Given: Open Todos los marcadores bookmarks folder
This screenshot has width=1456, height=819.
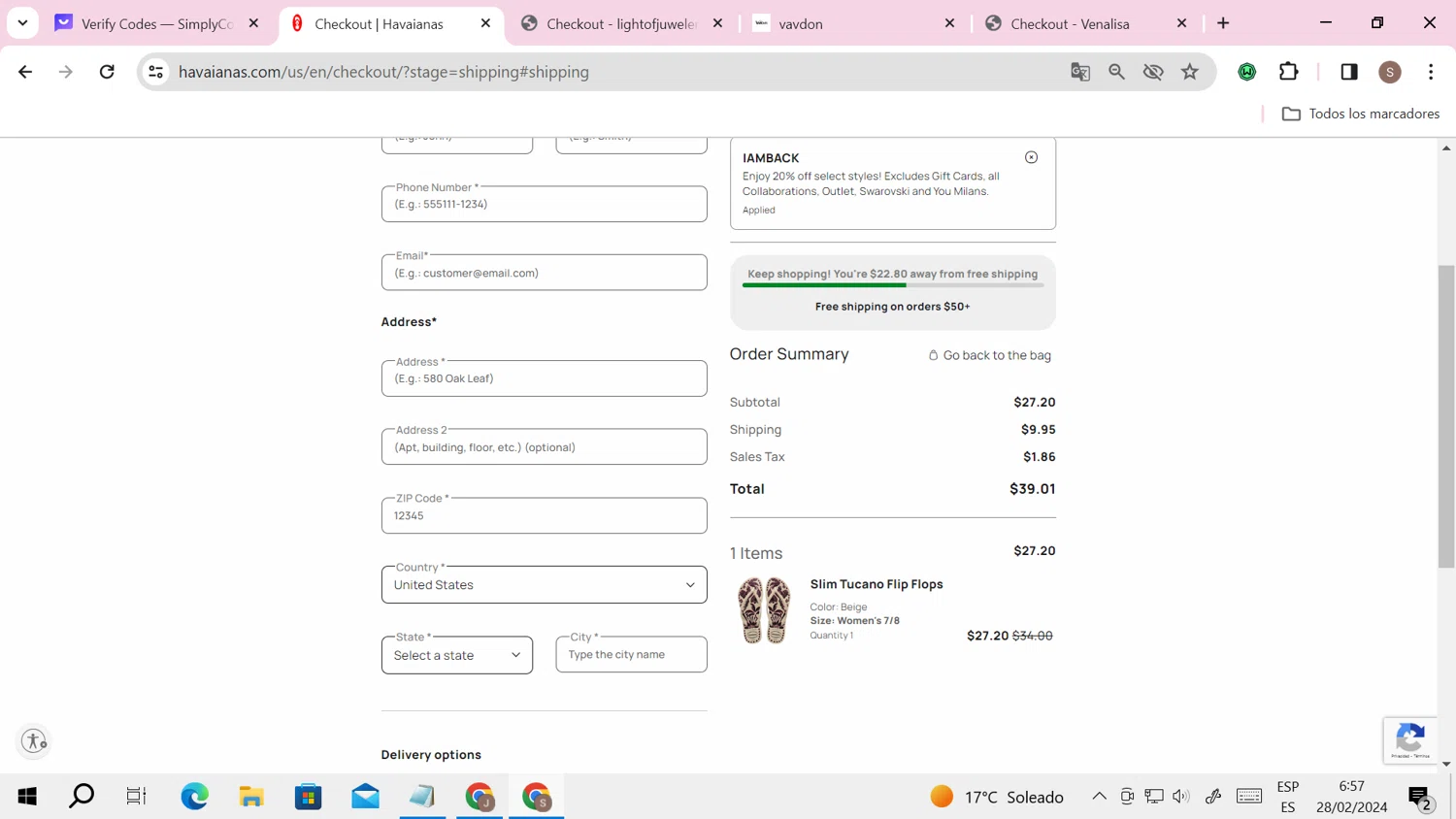Looking at the screenshot, I should 1360,114.
